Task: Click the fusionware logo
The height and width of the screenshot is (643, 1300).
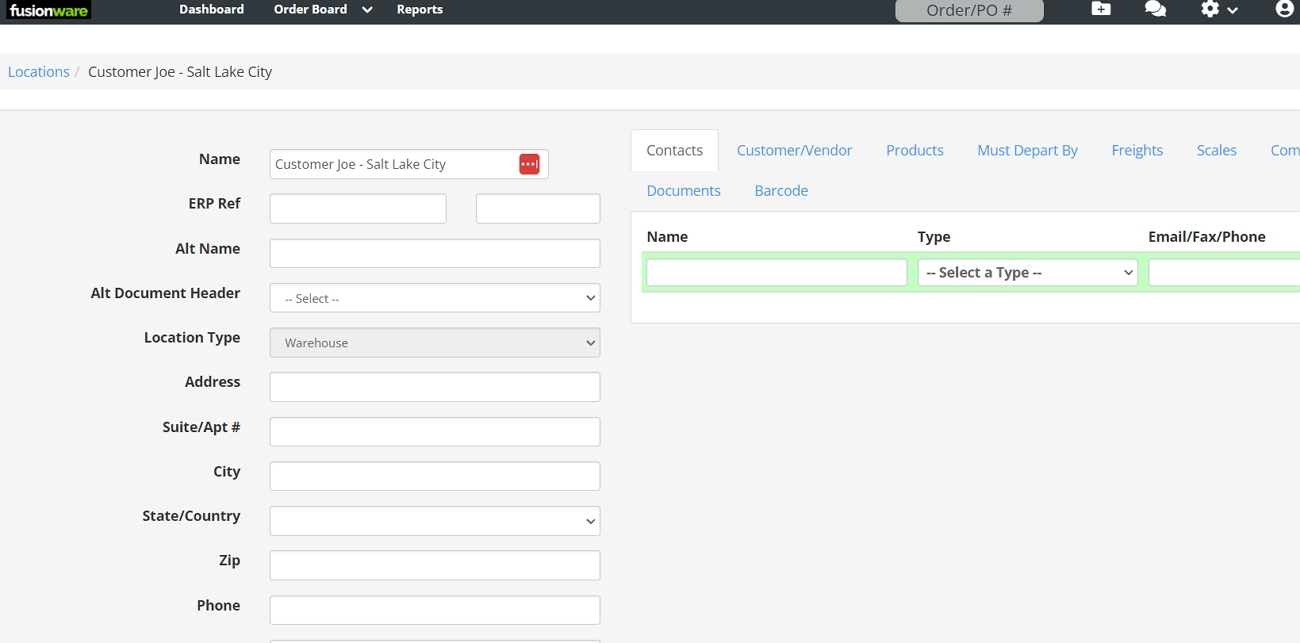Action: point(47,10)
